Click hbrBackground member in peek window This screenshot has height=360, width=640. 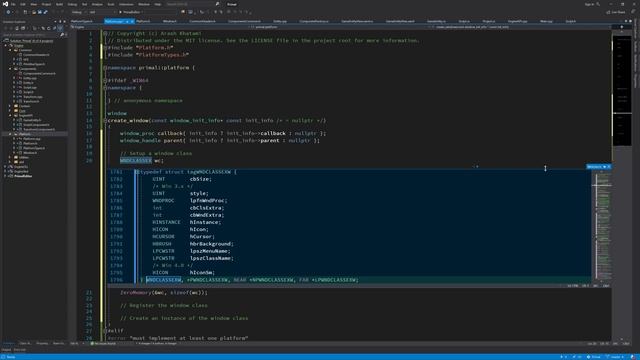coord(210,244)
